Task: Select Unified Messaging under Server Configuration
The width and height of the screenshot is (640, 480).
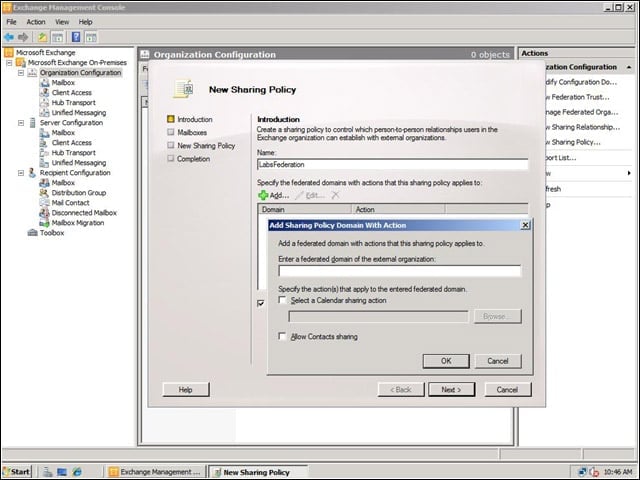Action: click(79, 162)
